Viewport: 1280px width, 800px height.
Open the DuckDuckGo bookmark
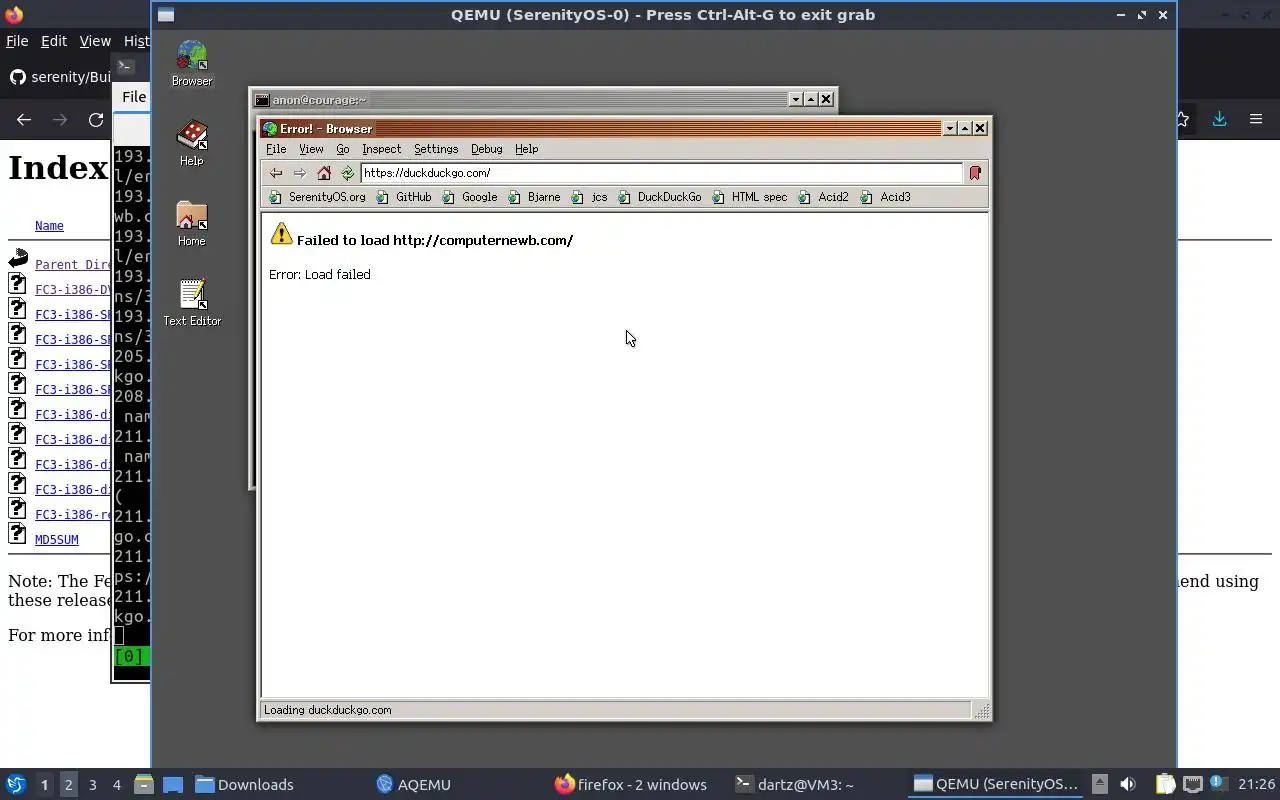coord(659,197)
